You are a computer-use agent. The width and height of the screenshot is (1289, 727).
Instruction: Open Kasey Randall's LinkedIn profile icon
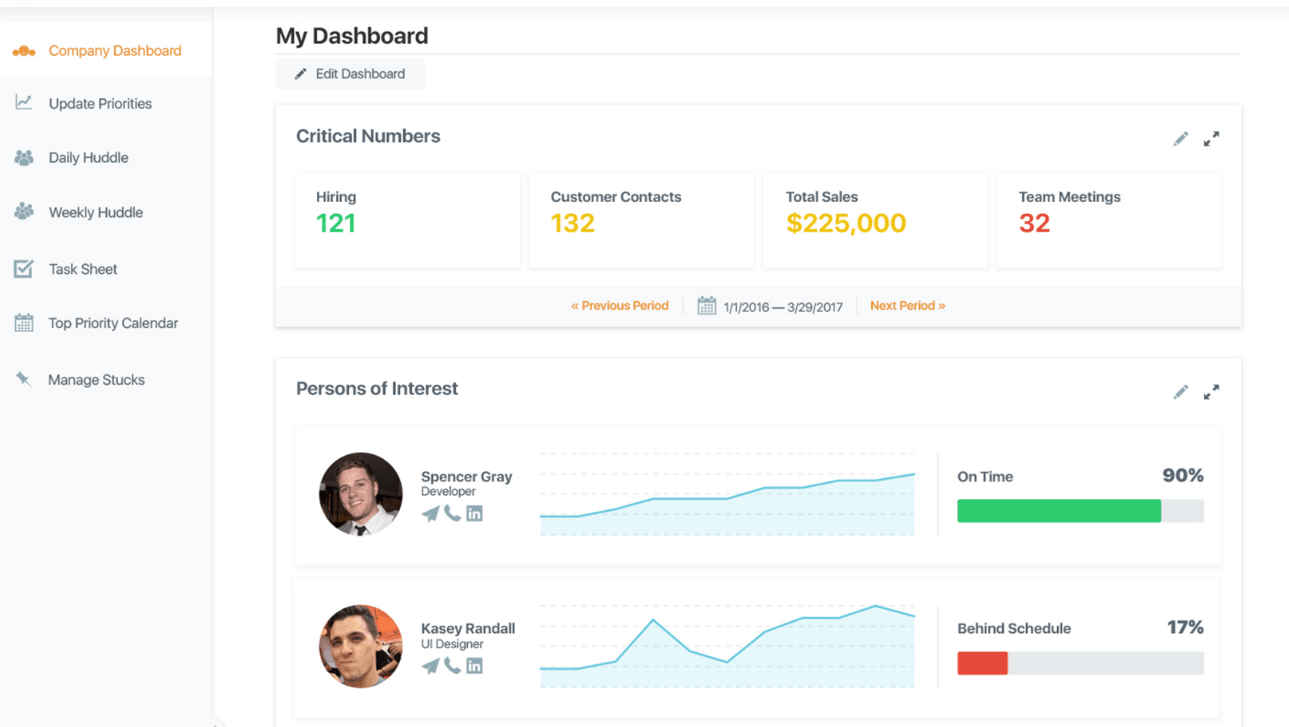pos(475,665)
